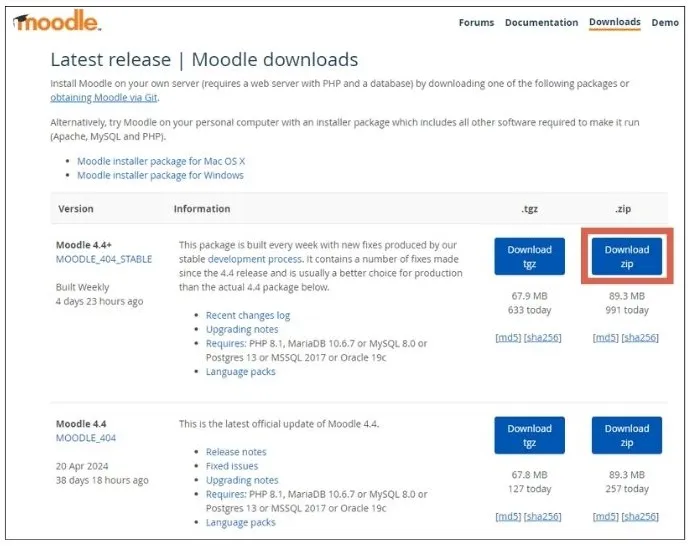The image size is (691, 546).
Task: Open sha256 link for 4.4+ tgz
Action: 542,338
